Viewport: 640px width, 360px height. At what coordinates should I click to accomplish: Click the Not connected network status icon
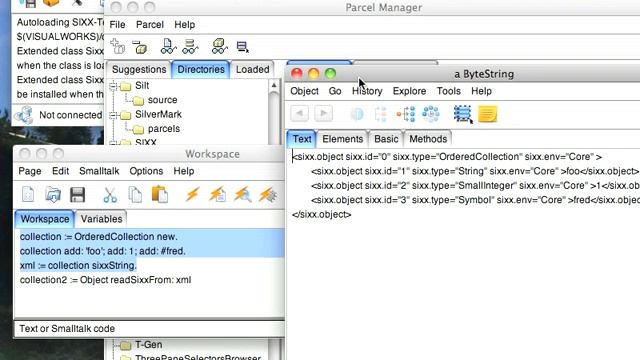click(24, 115)
